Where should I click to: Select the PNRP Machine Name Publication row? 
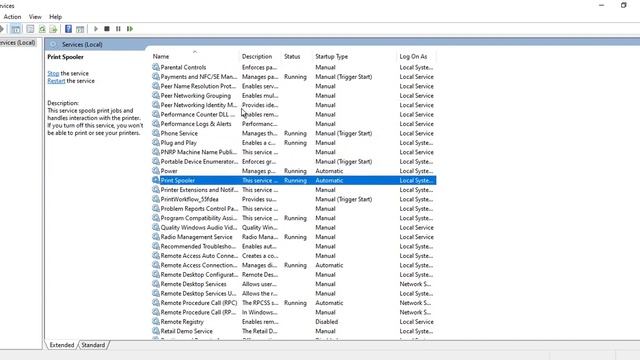pos(293,152)
